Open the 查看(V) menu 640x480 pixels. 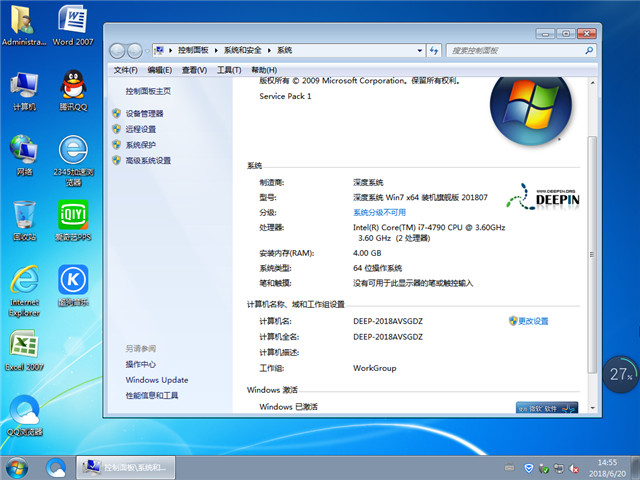[x=194, y=70]
